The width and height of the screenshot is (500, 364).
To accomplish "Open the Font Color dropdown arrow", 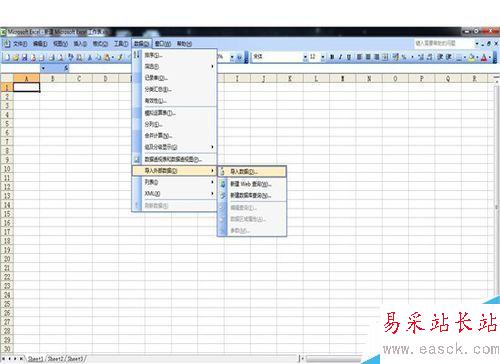I will coord(490,57).
